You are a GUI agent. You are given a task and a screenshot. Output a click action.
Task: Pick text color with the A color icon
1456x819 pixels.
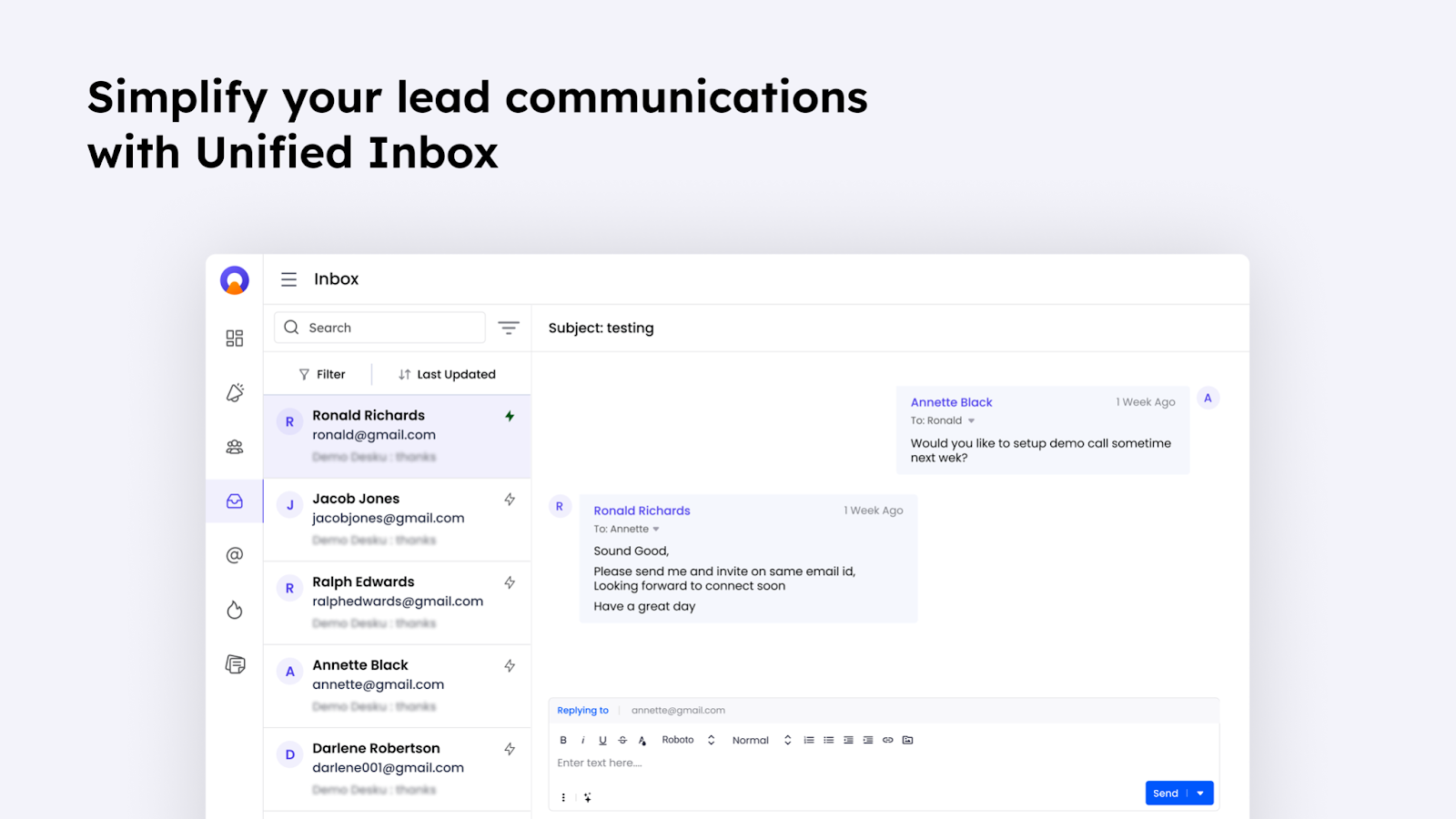tap(642, 740)
